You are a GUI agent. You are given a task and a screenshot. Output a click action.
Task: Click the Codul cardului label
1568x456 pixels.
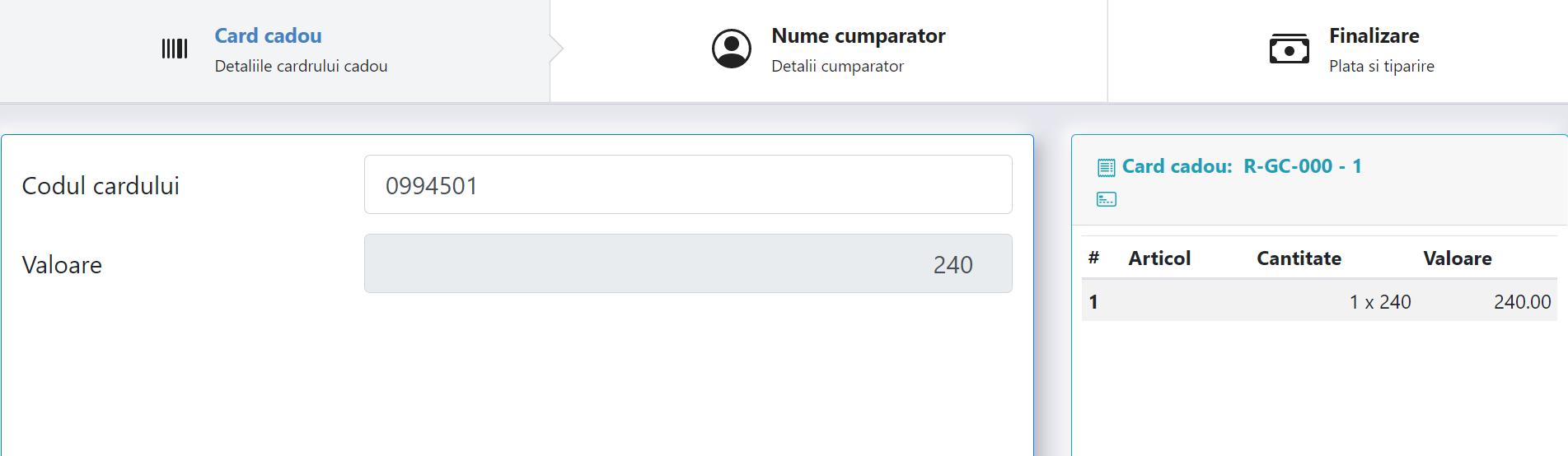pos(101,186)
